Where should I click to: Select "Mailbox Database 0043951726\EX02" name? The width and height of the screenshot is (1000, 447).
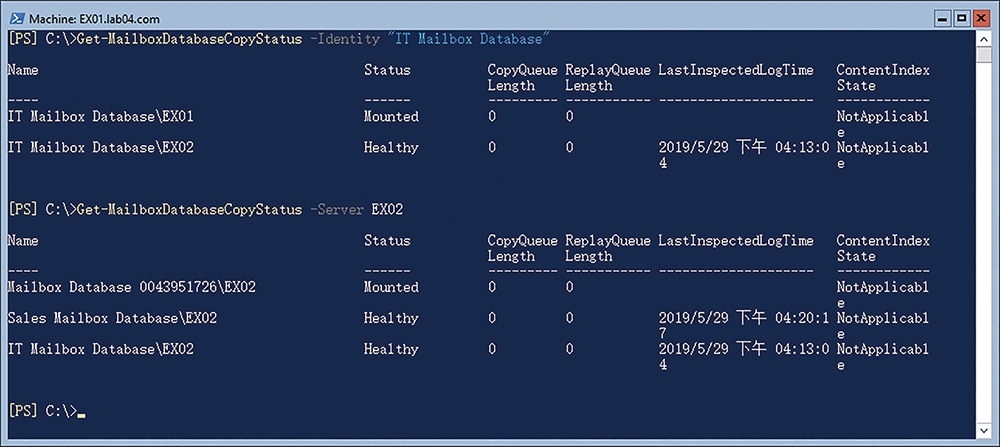pyautogui.click(x=131, y=288)
